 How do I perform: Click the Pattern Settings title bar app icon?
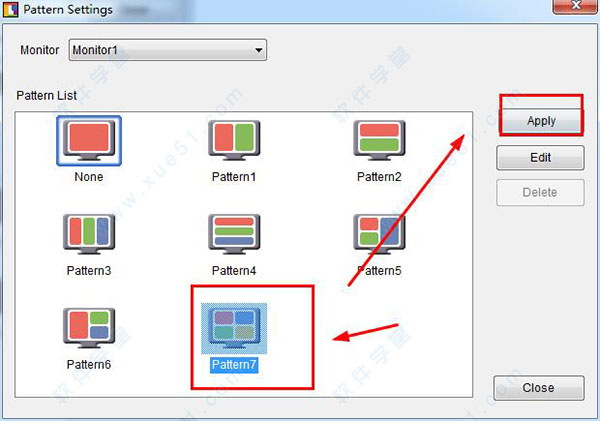coord(11,9)
